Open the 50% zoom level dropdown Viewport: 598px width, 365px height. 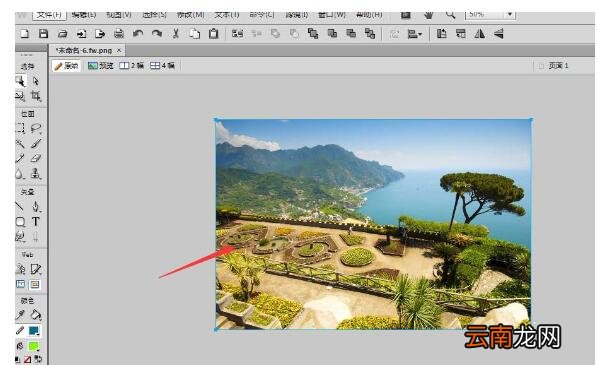tap(510, 14)
